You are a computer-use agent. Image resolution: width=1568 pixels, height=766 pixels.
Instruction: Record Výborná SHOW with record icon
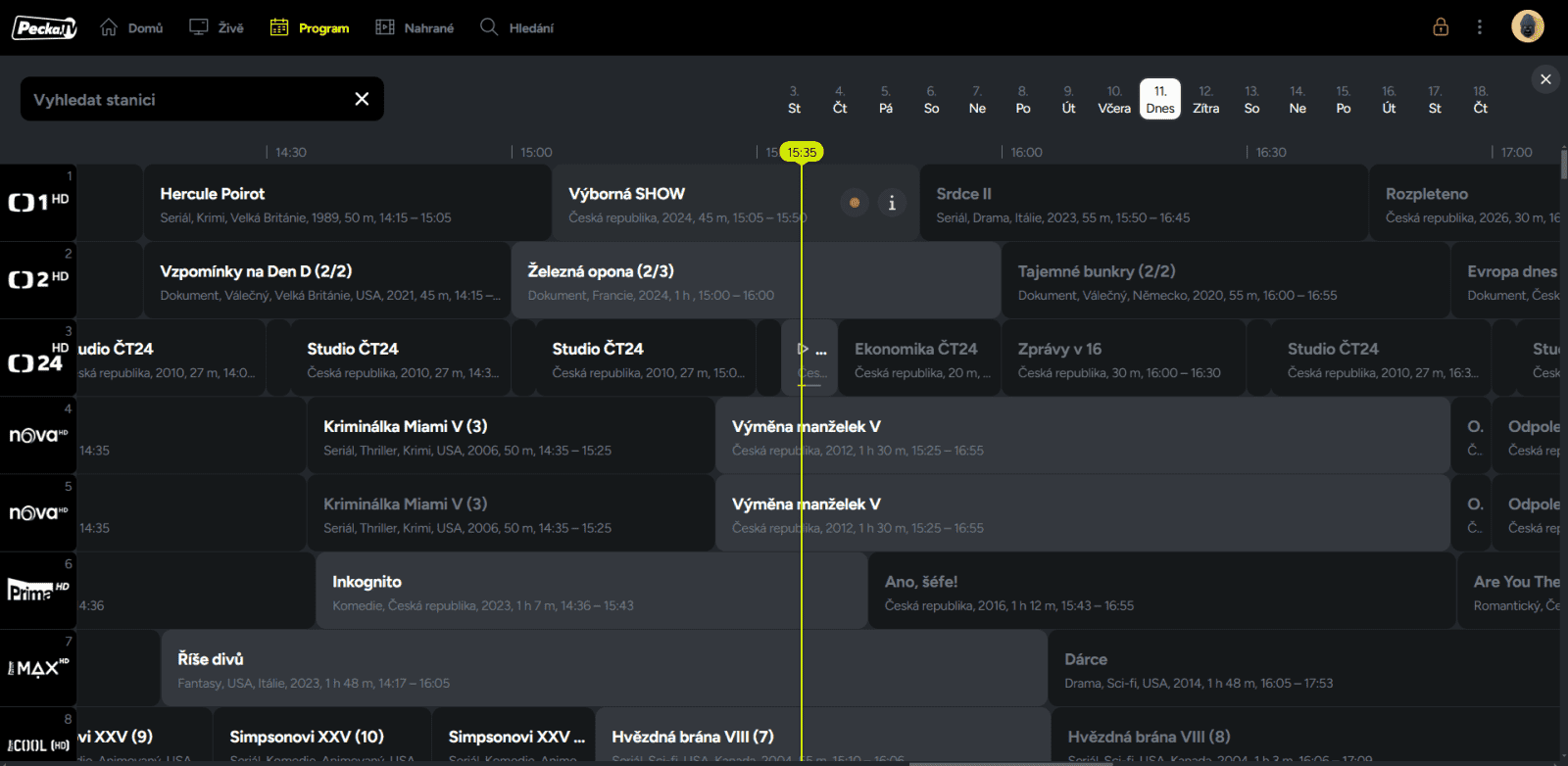pos(855,203)
